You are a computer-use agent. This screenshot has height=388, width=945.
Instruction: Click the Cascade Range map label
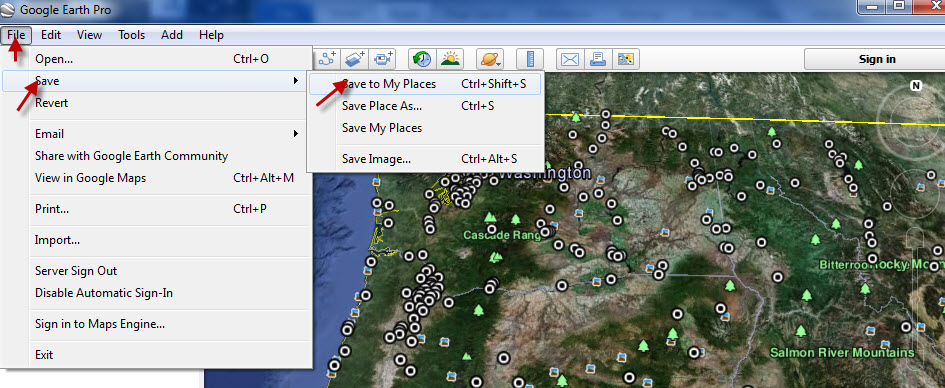pyautogui.click(x=503, y=235)
